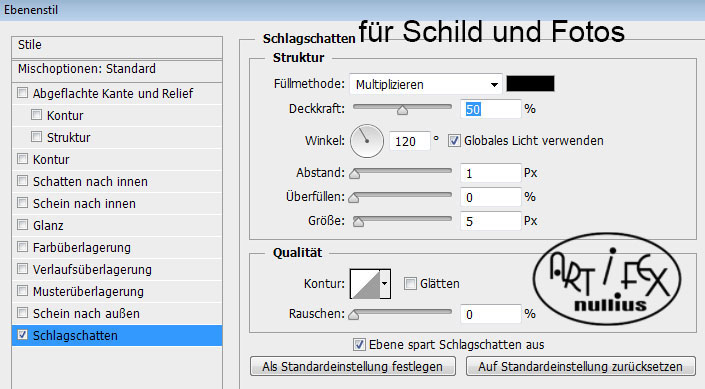705x389 pixels.
Task: Uncheck the Schlagschatten checkbox
Action: point(22,335)
